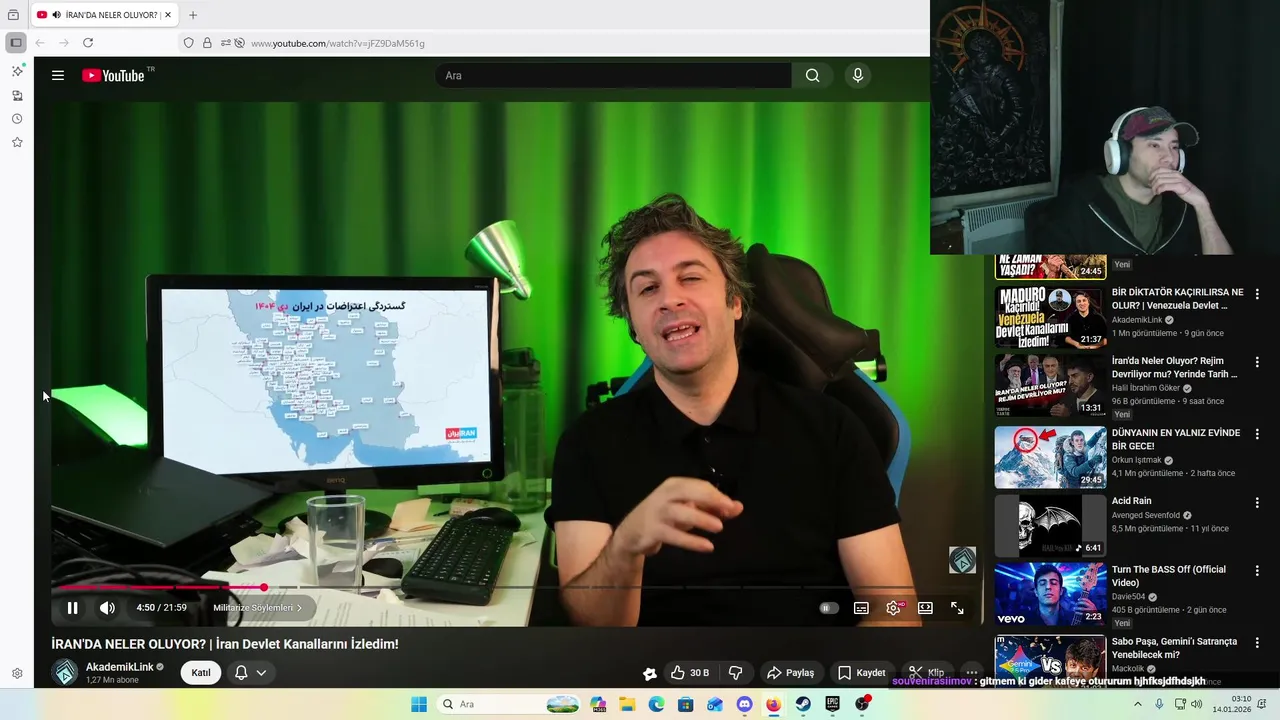The height and width of the screenshot is (720, 1280).
Task: Open synced tabs in the sidebar
Action: tap(17, 95)
